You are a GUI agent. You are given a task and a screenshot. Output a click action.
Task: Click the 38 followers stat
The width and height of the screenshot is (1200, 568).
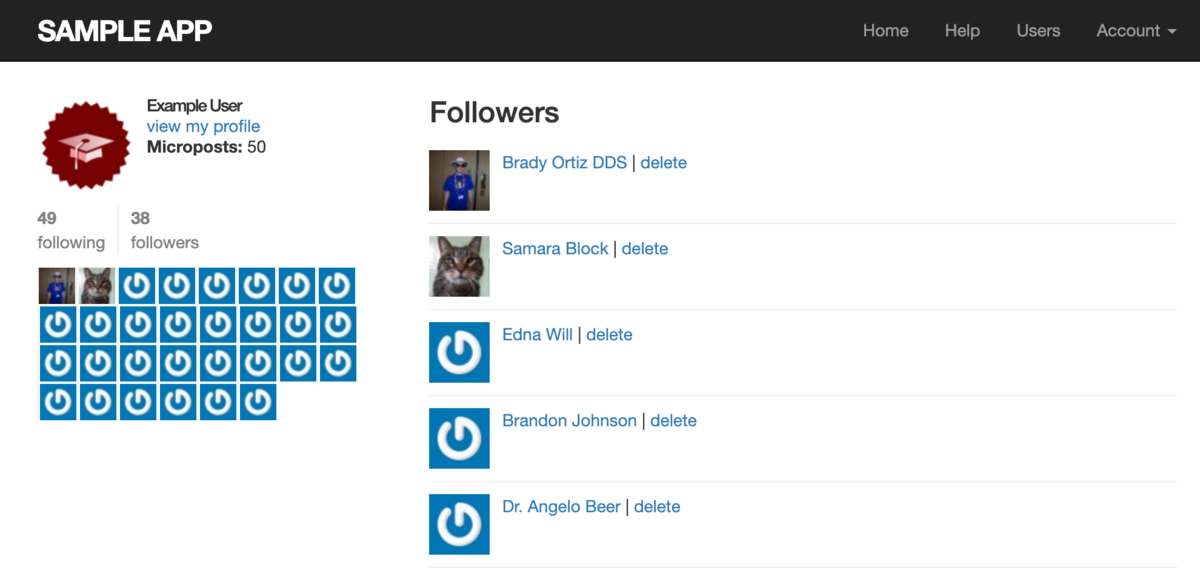164,230
